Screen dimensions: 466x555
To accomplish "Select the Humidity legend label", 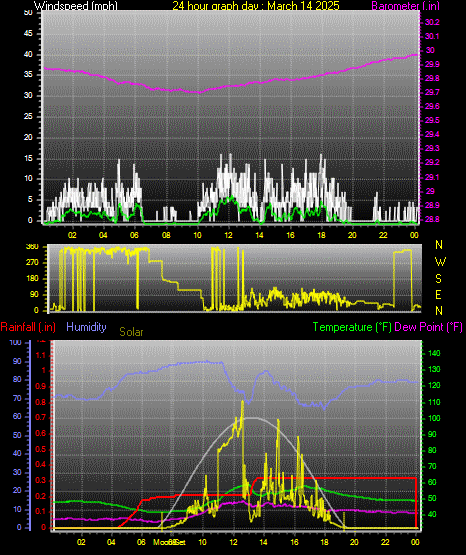I will [x=86, y=327].
